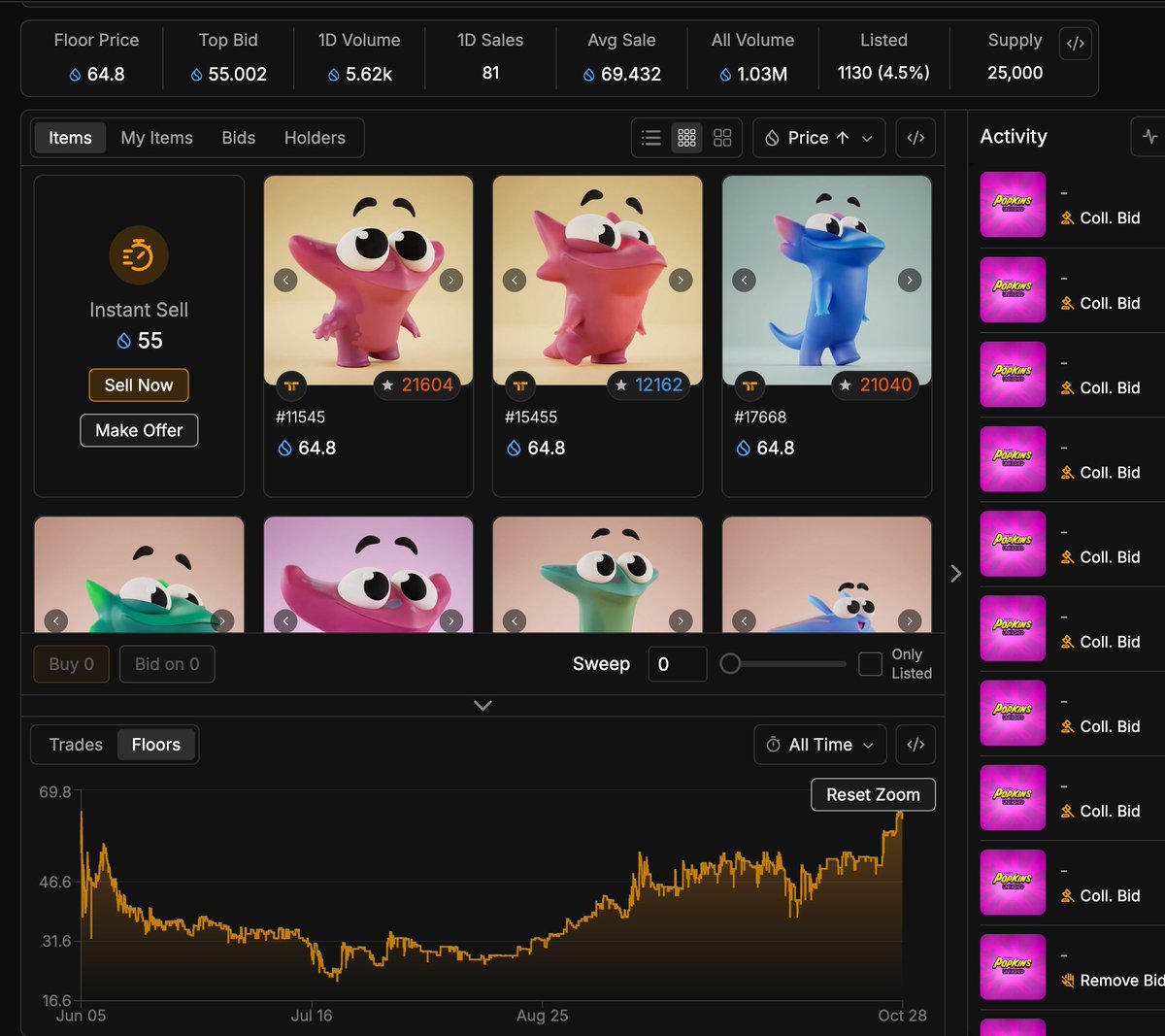Click the Sweep quantity input field
This screenshot has height=1036, width=1165.
677,663
